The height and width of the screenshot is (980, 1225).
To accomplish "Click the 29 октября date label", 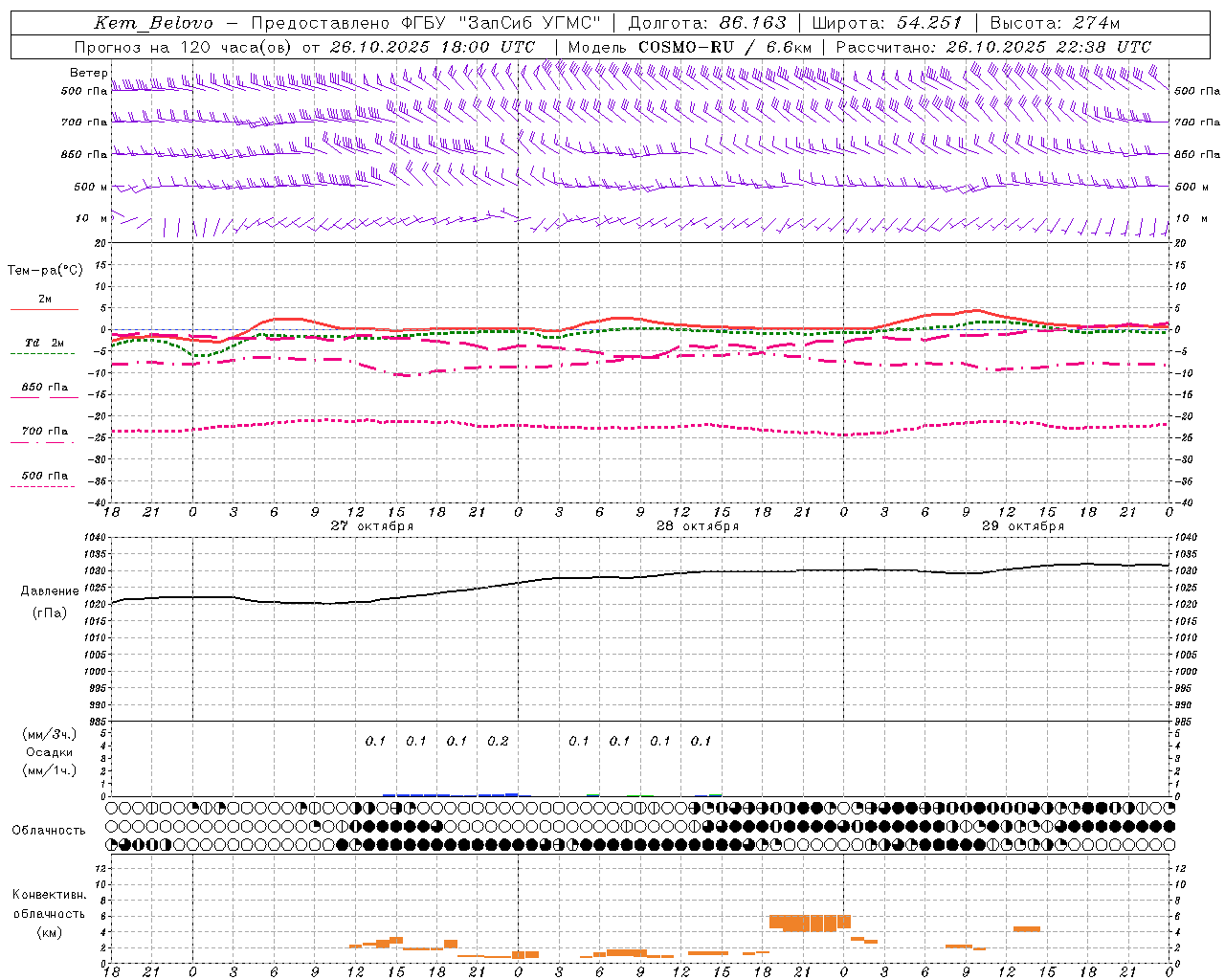I will coord(1023,526).
